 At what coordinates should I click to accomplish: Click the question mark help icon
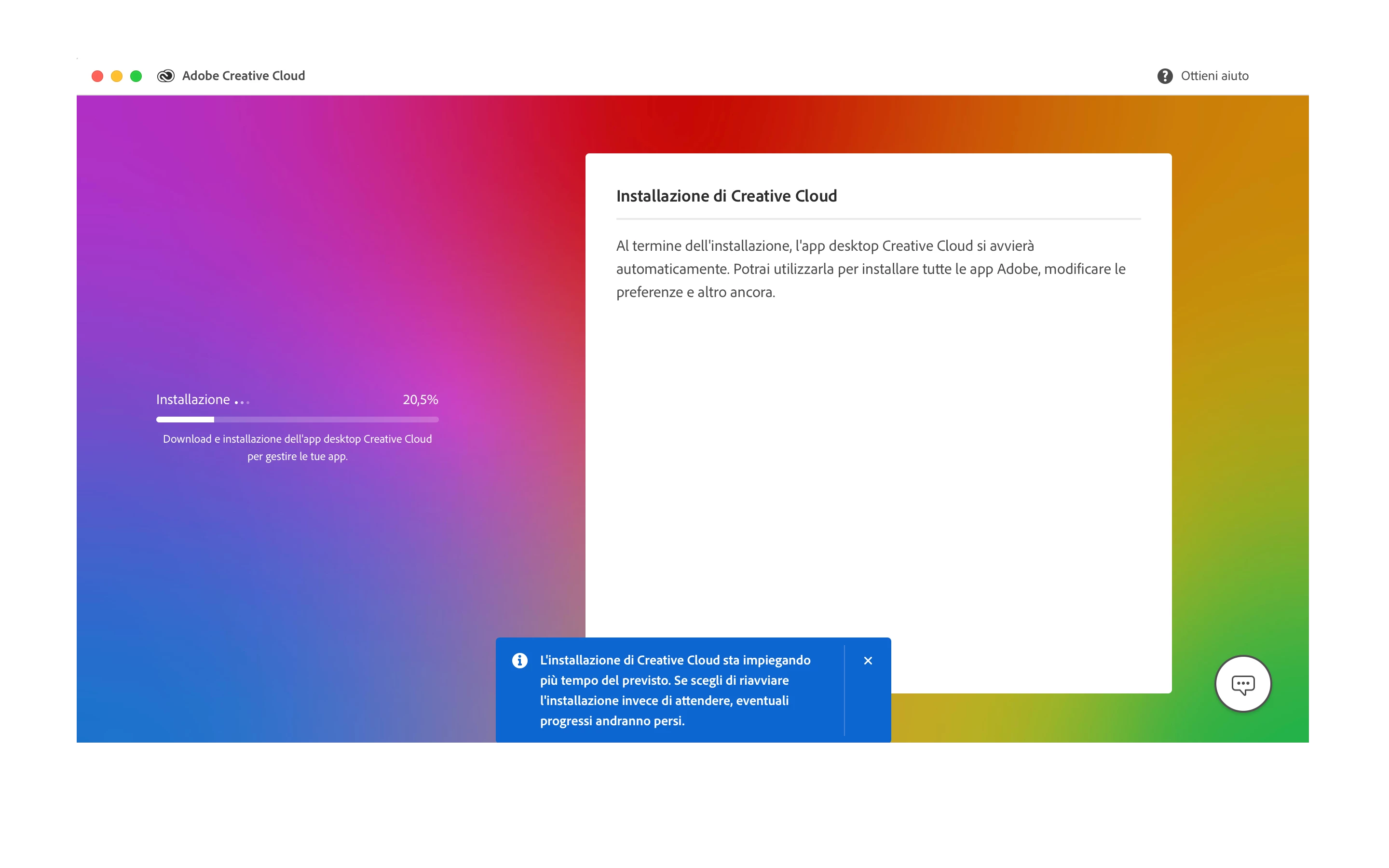tap(1165, 76)
